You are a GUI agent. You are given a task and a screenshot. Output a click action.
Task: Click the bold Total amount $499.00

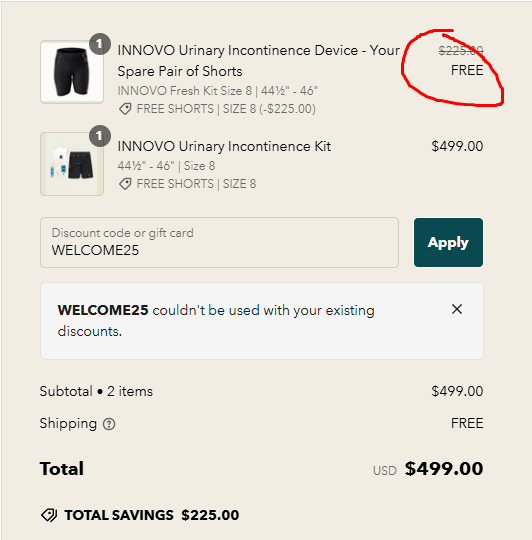[444, 469]
